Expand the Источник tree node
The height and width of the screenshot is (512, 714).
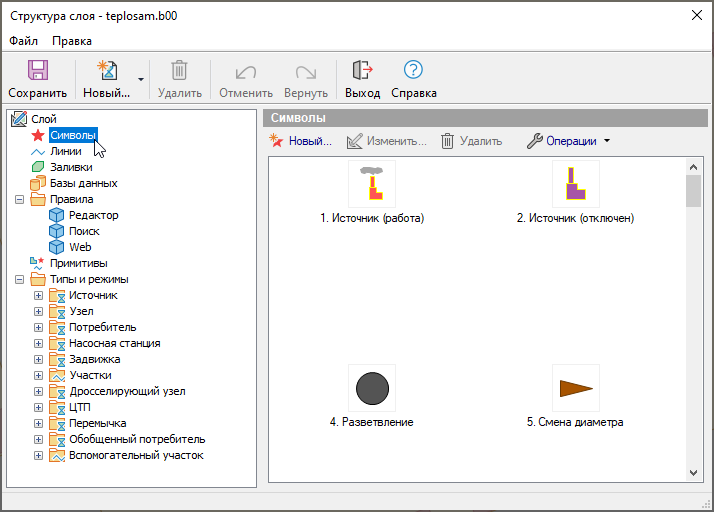coord(39,295)
